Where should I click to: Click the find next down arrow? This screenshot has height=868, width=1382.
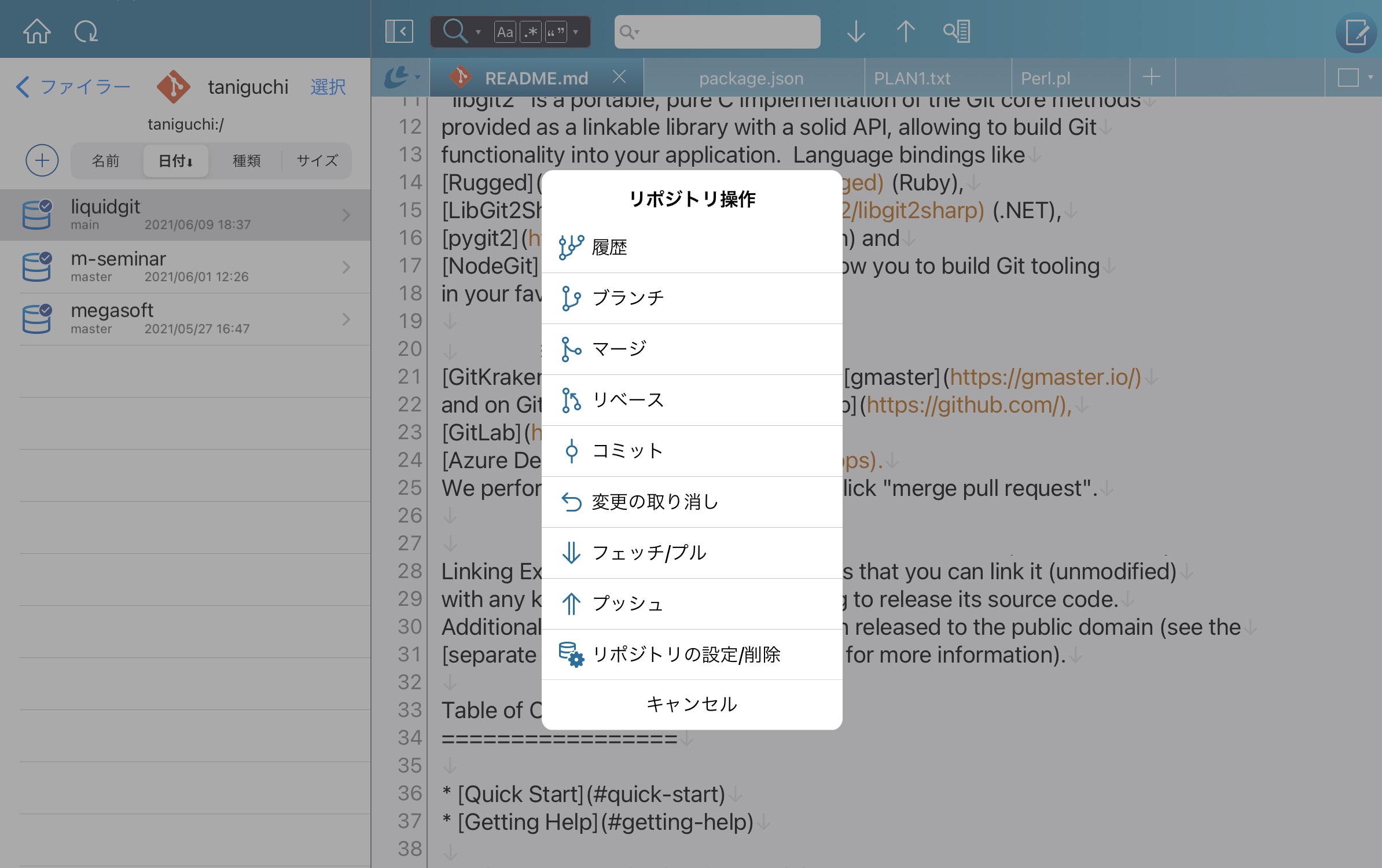coord(855,31)
